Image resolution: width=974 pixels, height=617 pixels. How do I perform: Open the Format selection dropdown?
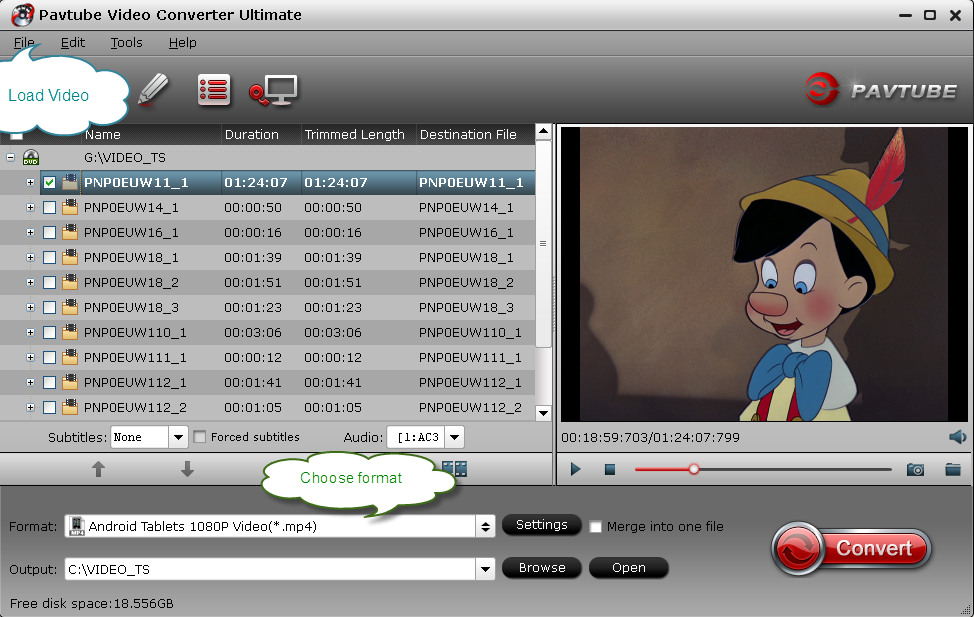[x=485, y=527]
